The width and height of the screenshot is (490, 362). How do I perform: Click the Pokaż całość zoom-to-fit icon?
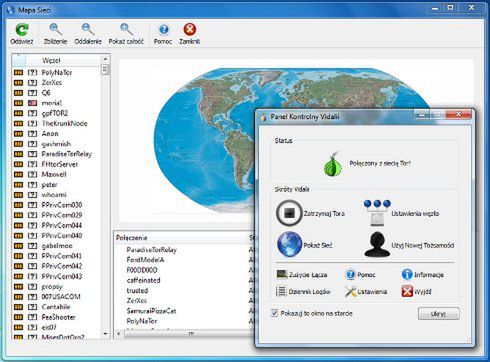(x=126, y=29)
